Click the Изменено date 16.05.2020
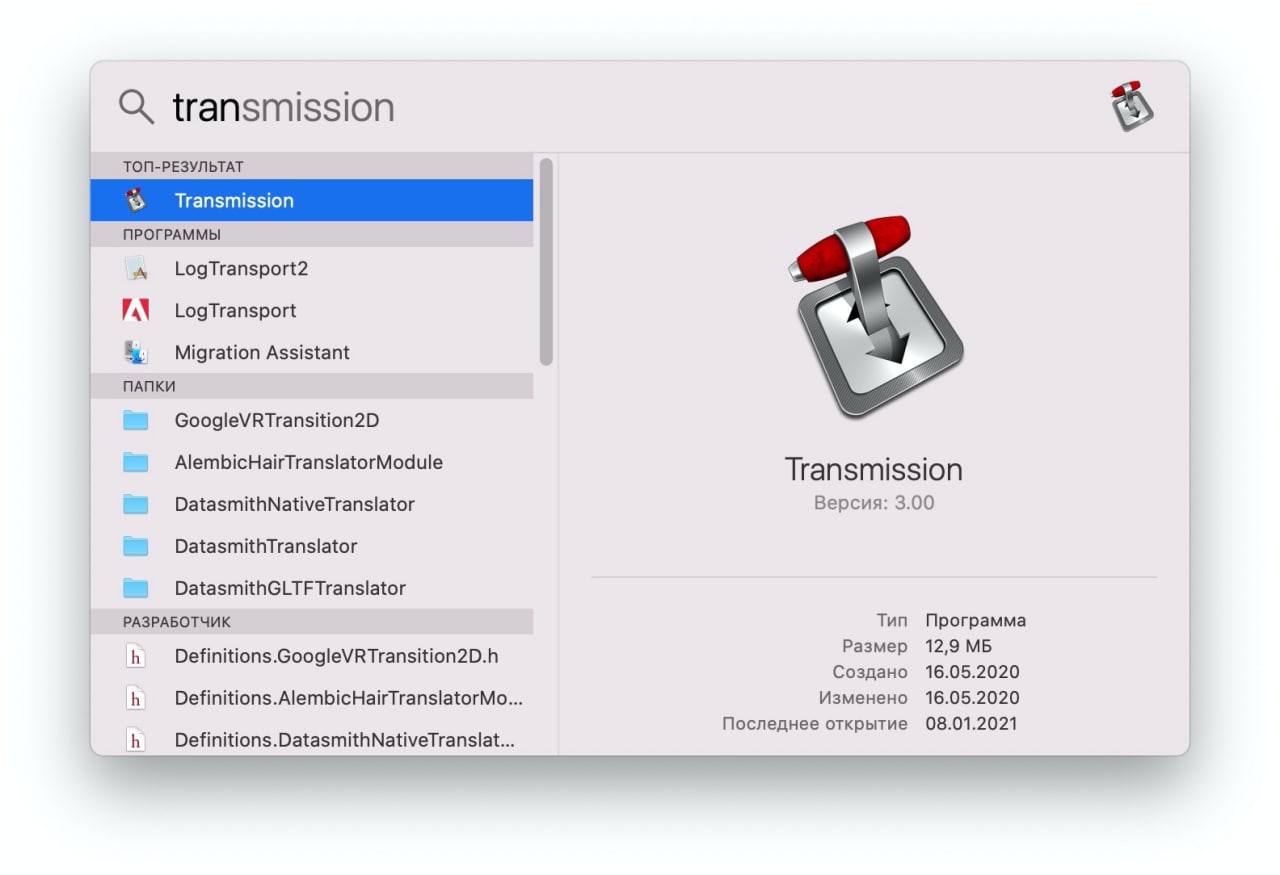Screen dimensions: 1280x875 click(x=972, y=698)
